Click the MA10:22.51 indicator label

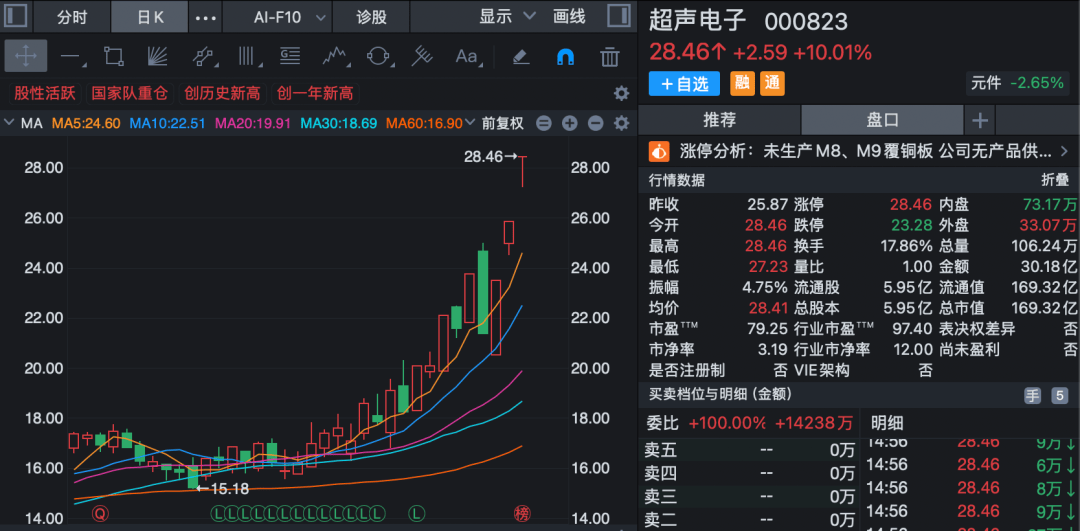(168, 123)
